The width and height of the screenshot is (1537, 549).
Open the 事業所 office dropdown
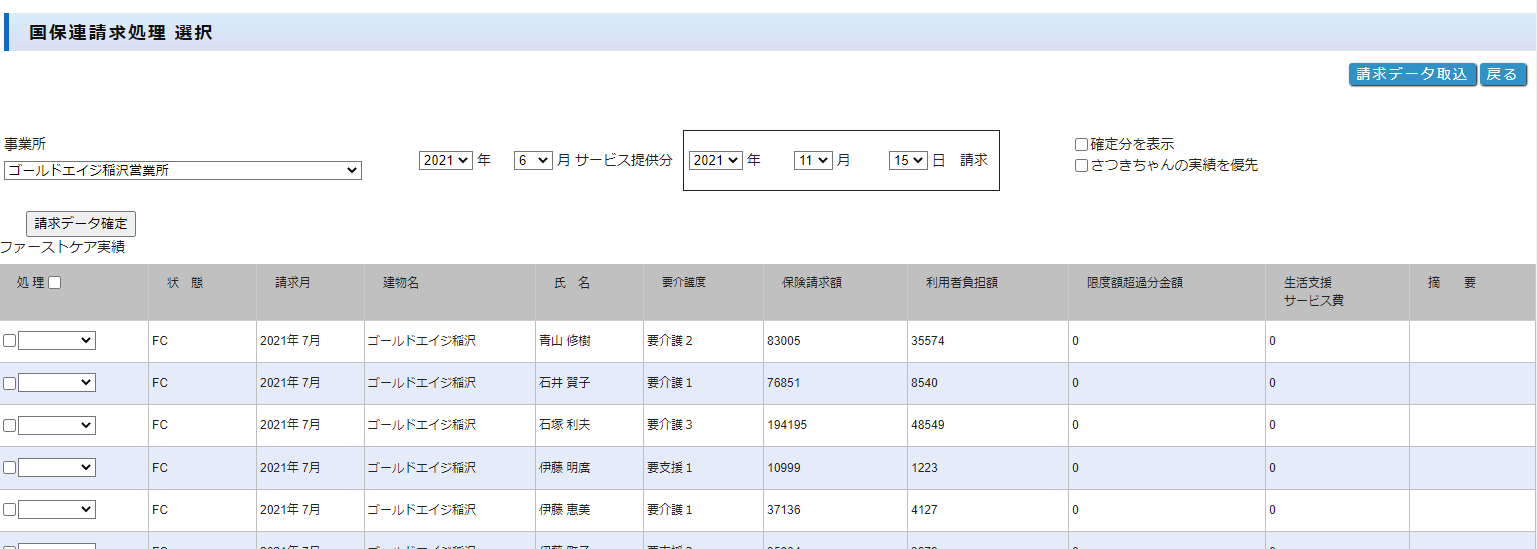(x=182, y=171)
